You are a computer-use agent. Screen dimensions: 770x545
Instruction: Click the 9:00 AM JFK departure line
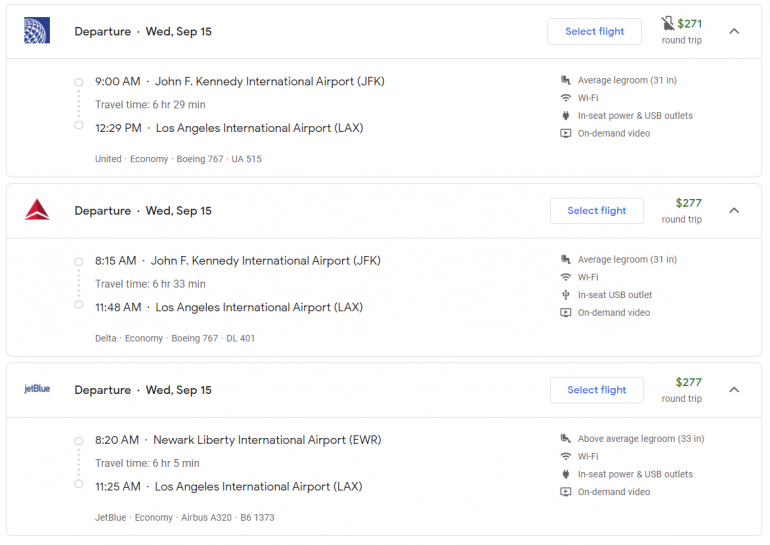(x=239, y=81)
